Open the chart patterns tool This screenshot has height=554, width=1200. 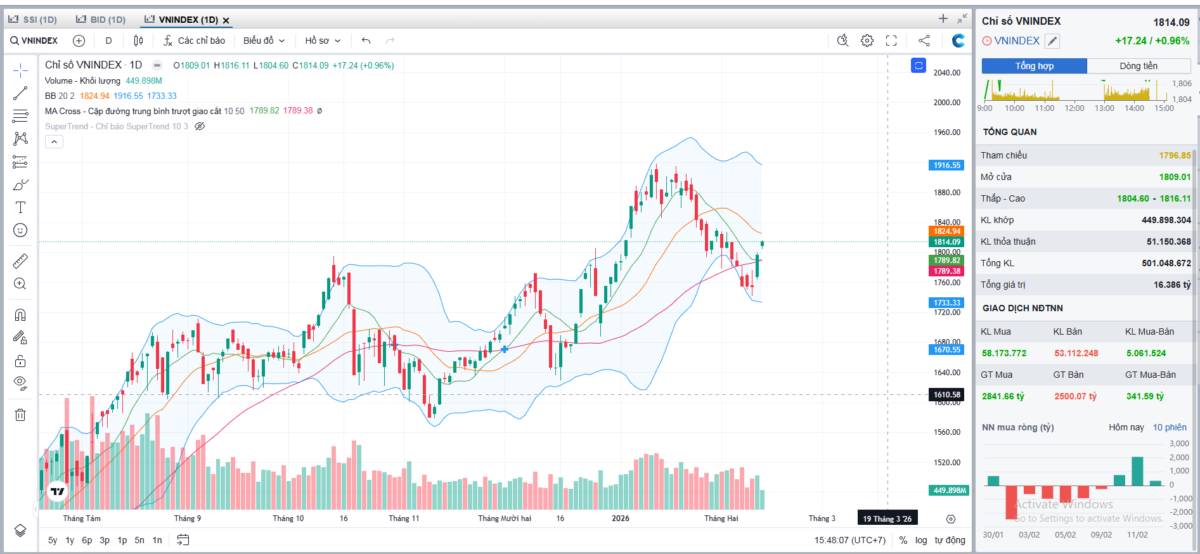click(20, 139)
